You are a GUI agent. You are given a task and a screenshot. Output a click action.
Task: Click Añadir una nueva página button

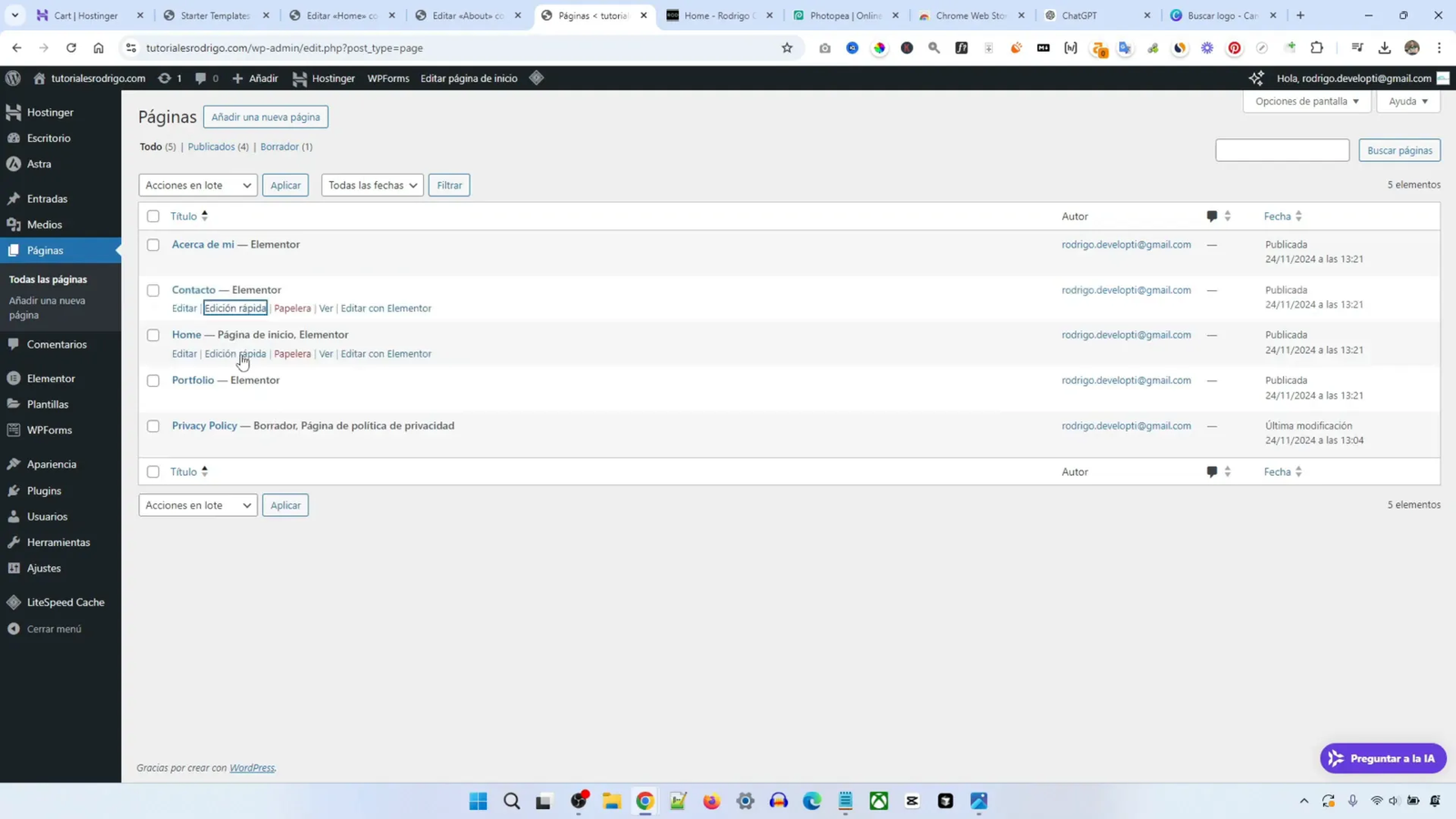point(266,117)
